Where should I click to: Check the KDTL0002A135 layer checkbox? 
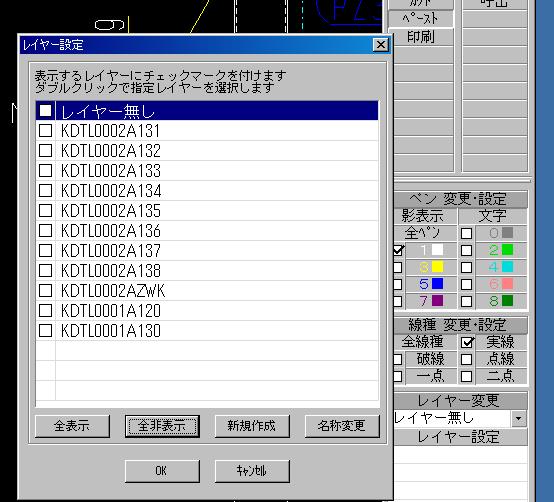(x=45, y=211)
